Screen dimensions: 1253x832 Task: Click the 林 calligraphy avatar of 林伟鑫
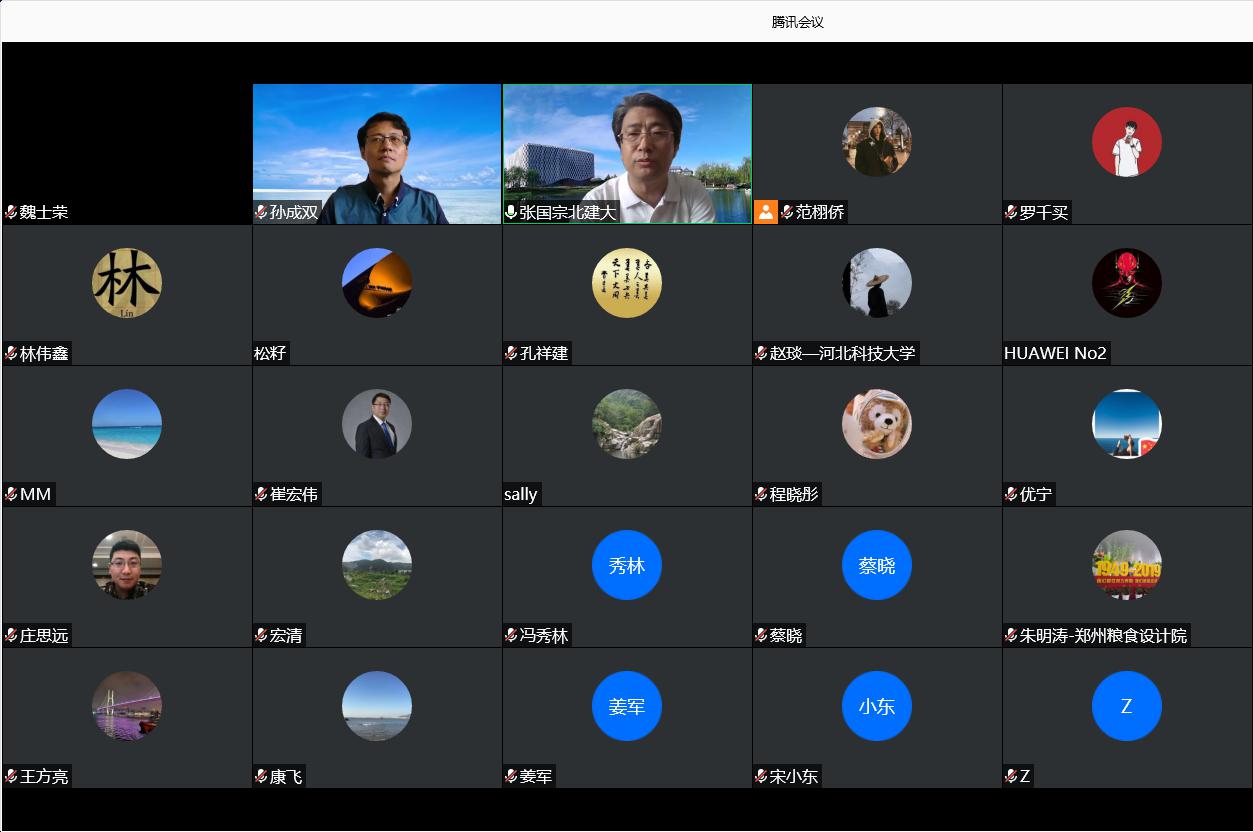point(127,283)
